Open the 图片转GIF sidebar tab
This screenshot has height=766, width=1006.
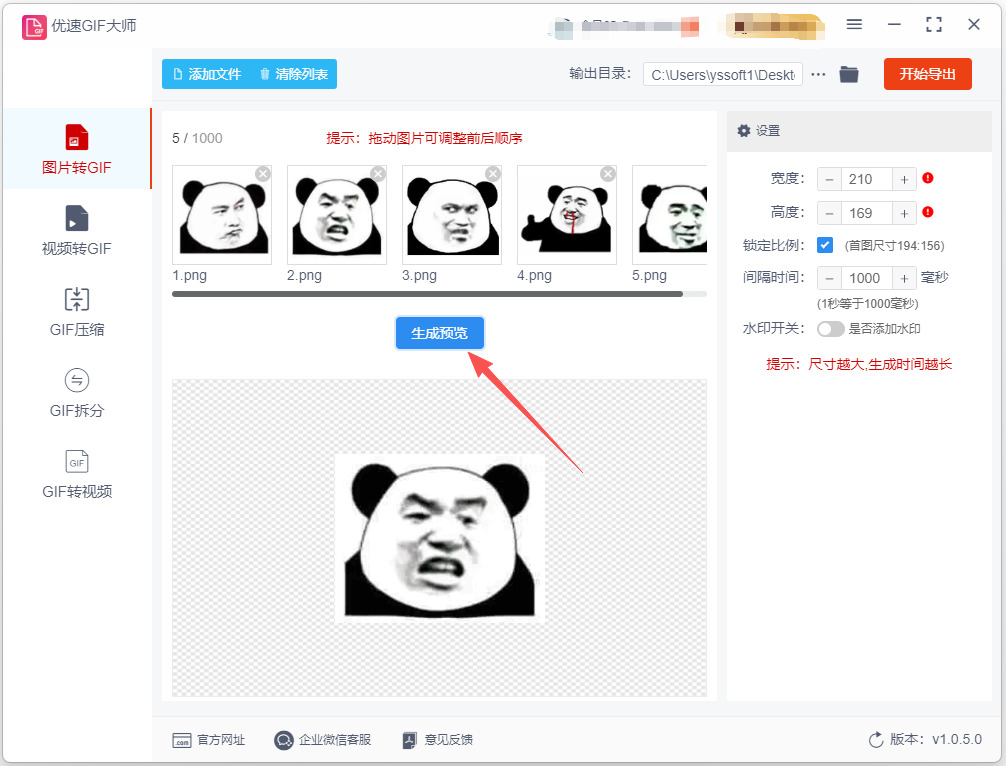pyautogui.click(x=76, y=149)
